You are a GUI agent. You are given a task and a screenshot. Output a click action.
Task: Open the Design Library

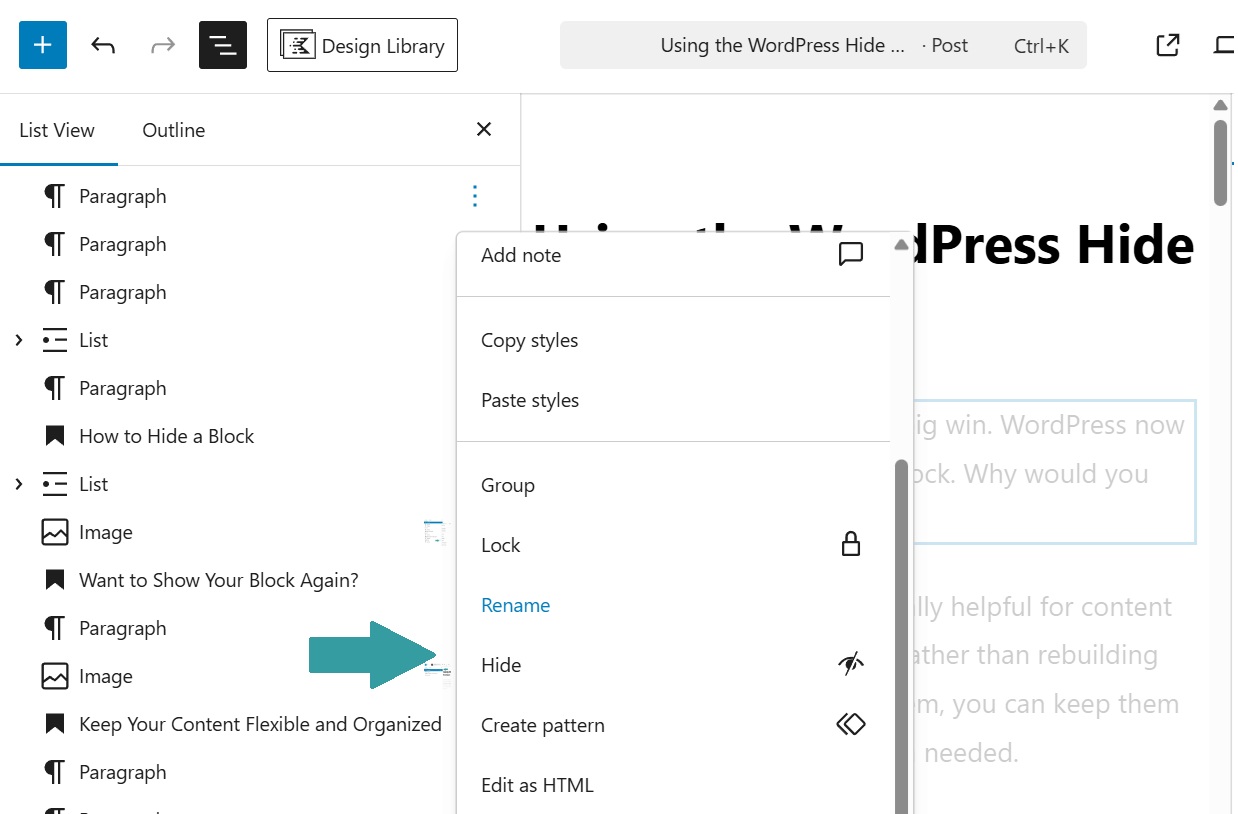[x=362, y=45]
